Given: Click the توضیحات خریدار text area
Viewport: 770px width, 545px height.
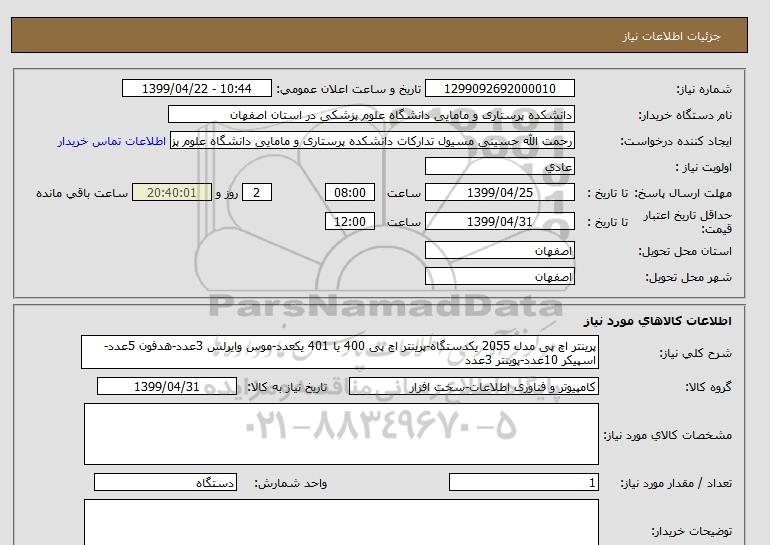Looking at the screenshot, I should (x=341, y=522).
